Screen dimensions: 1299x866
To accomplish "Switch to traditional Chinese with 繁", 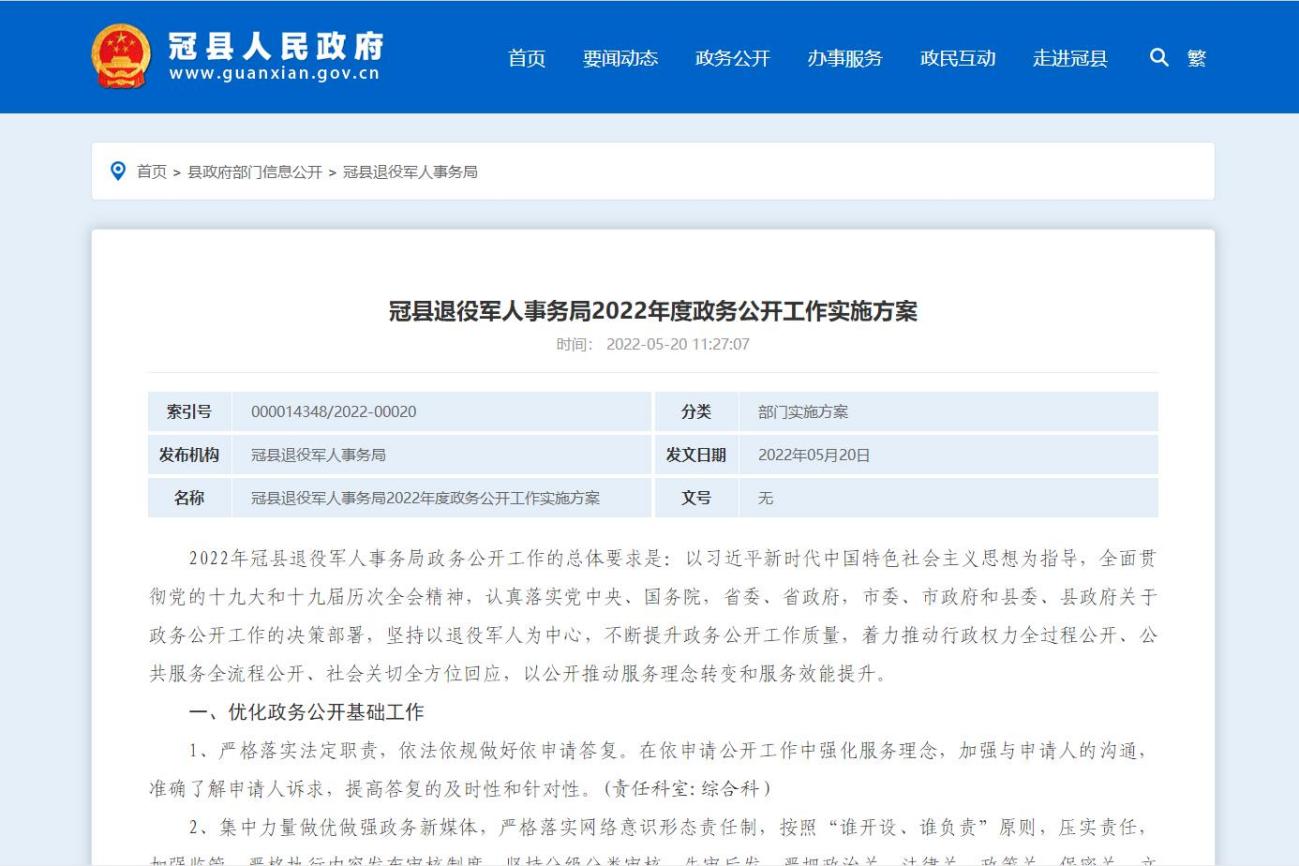I will pos(1197,58).
